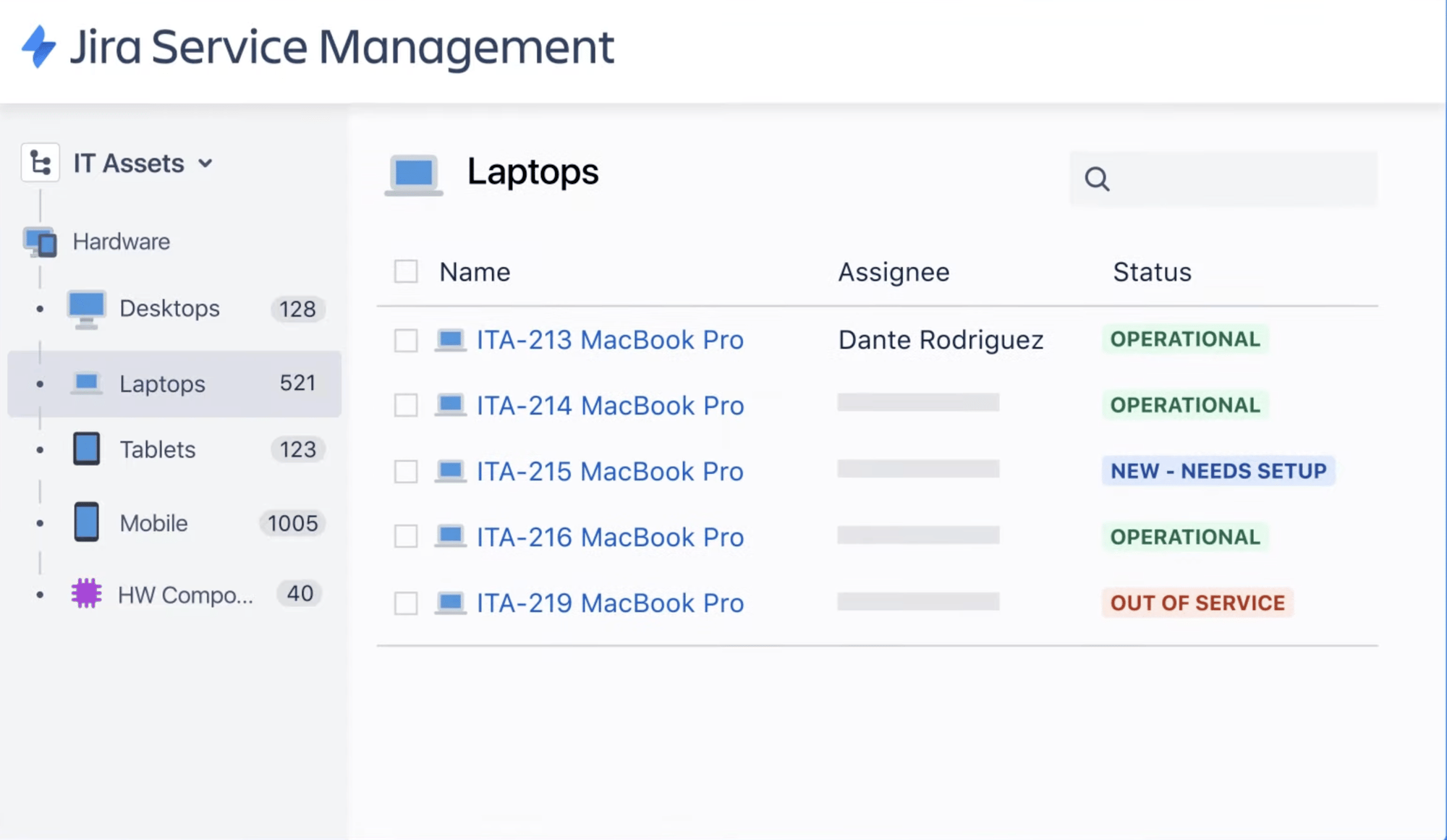Click the Mobile phone icon
The height and width of the screenshot is (840, 1447).
(86, 522)
